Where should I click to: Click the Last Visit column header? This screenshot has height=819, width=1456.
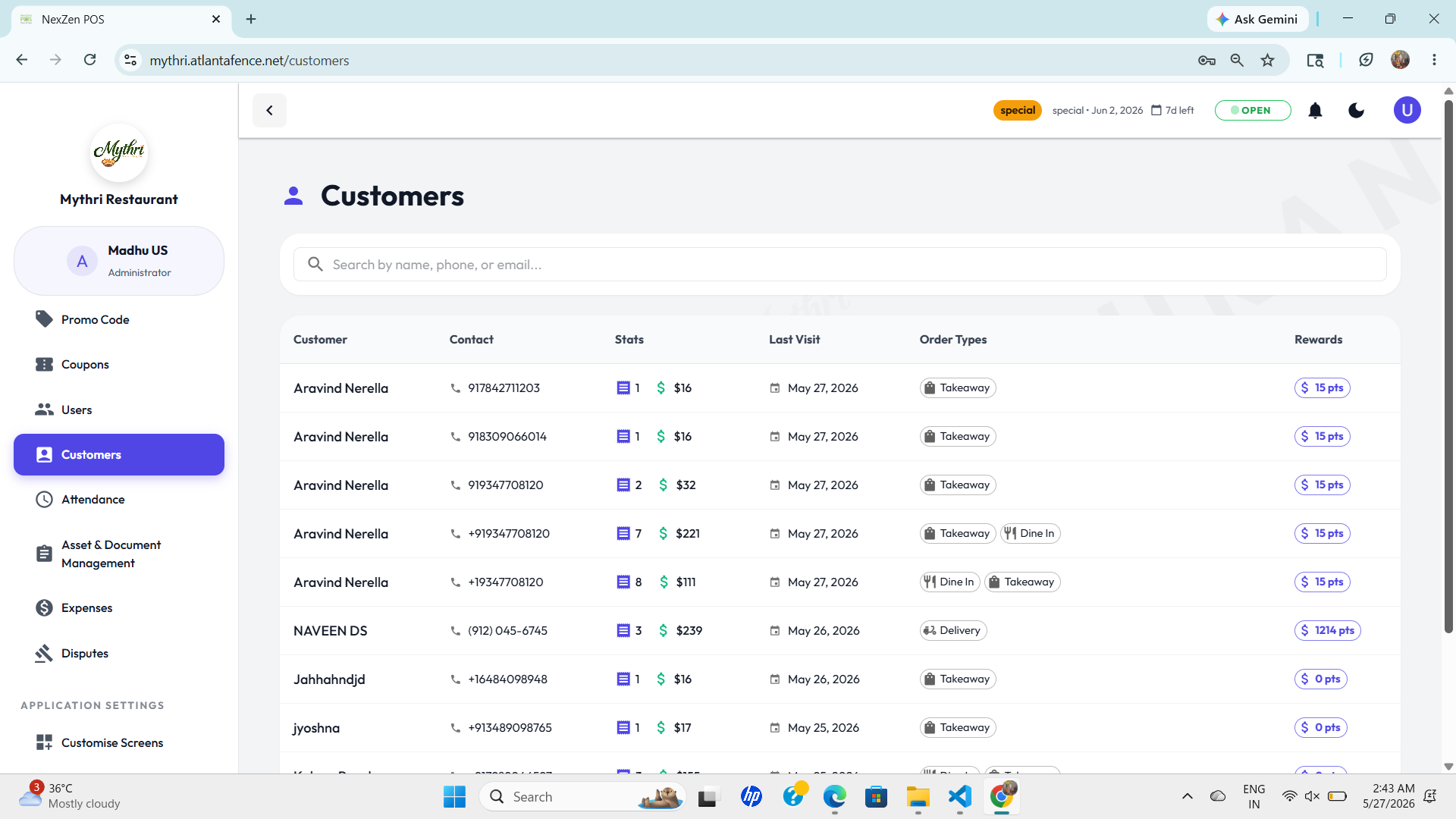(794, 340)
